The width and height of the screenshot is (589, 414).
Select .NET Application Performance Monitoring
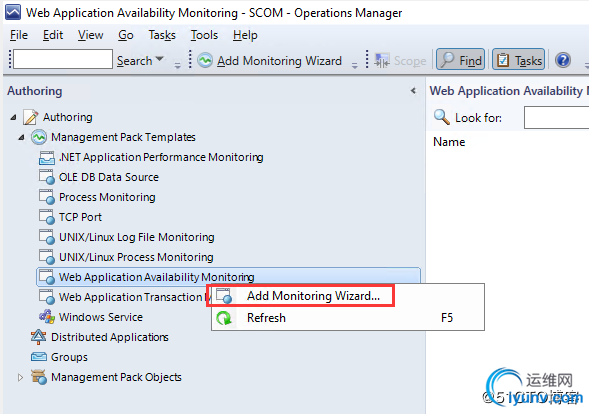click(161, 157)
